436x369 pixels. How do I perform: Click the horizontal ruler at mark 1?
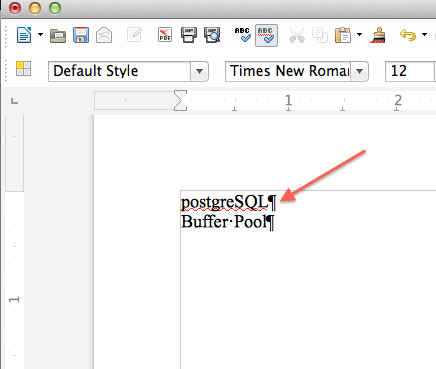[288, 100]
